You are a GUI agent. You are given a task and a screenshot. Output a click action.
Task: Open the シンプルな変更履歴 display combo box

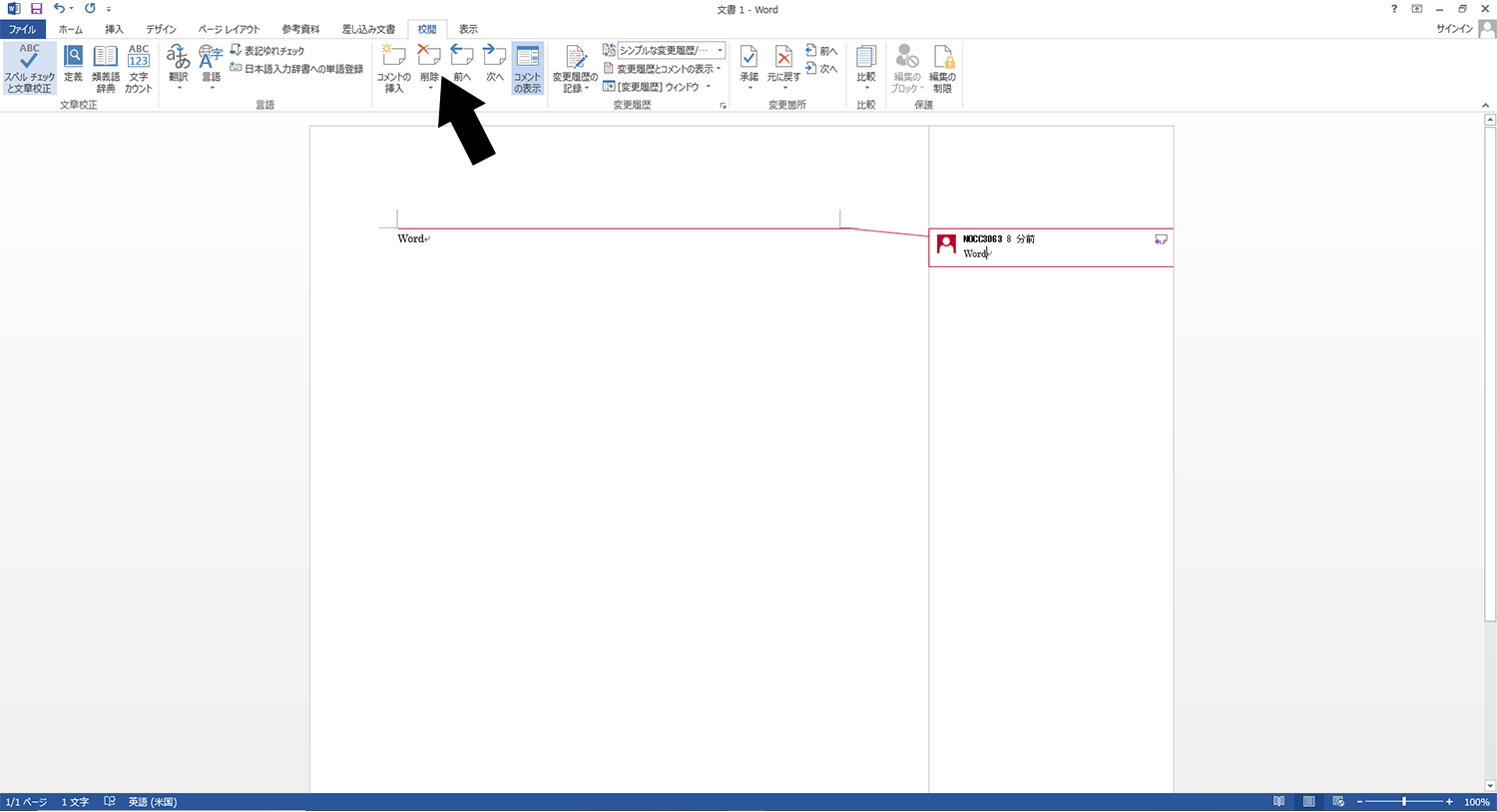672,51
